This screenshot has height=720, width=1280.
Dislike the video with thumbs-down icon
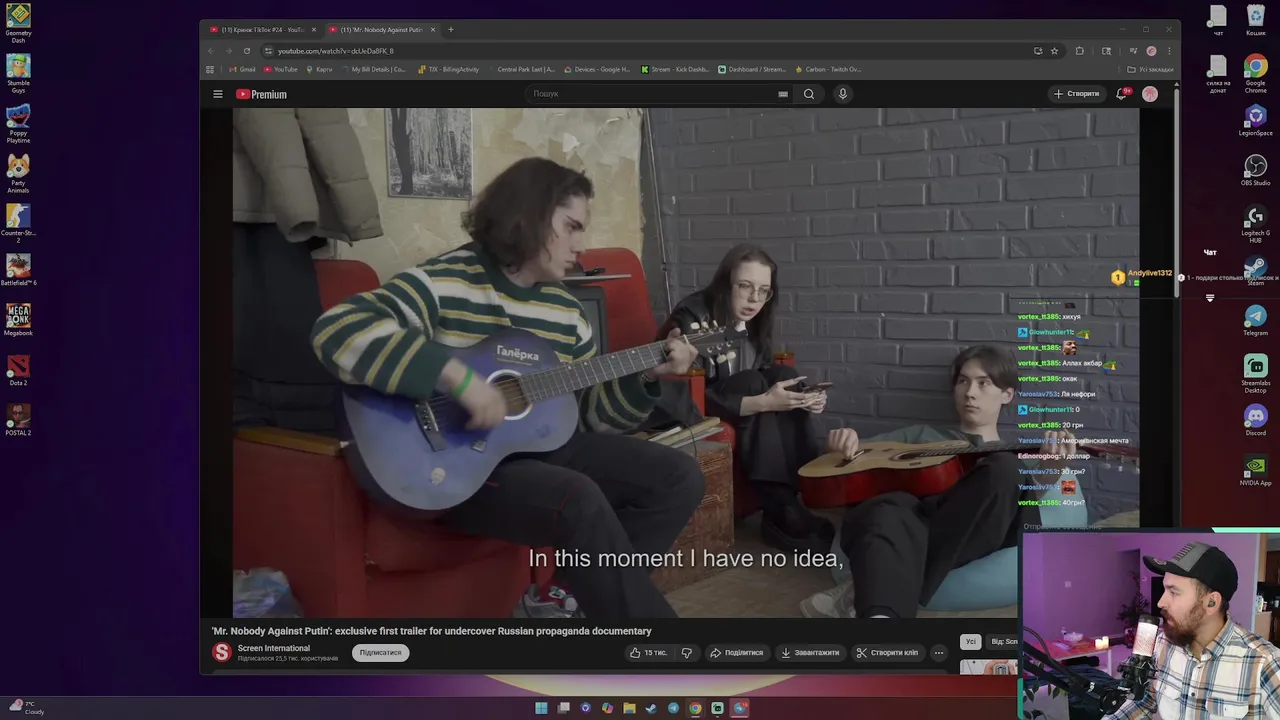tap(686, 653)
